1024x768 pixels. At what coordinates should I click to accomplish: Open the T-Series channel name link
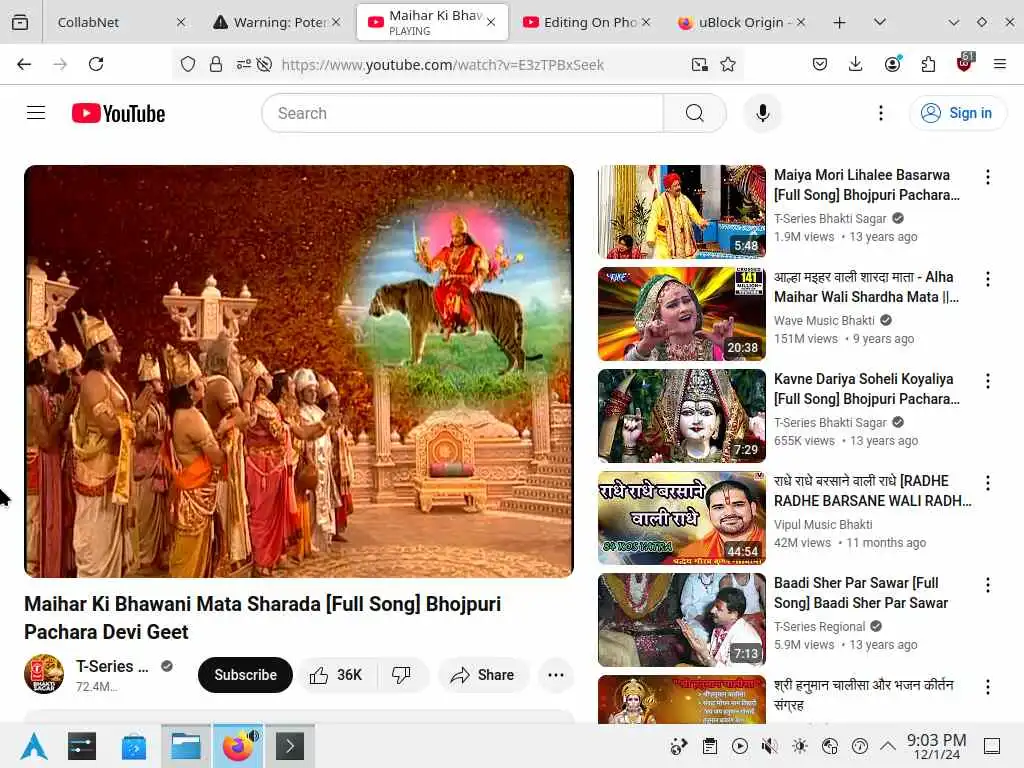tap(112, 666)
